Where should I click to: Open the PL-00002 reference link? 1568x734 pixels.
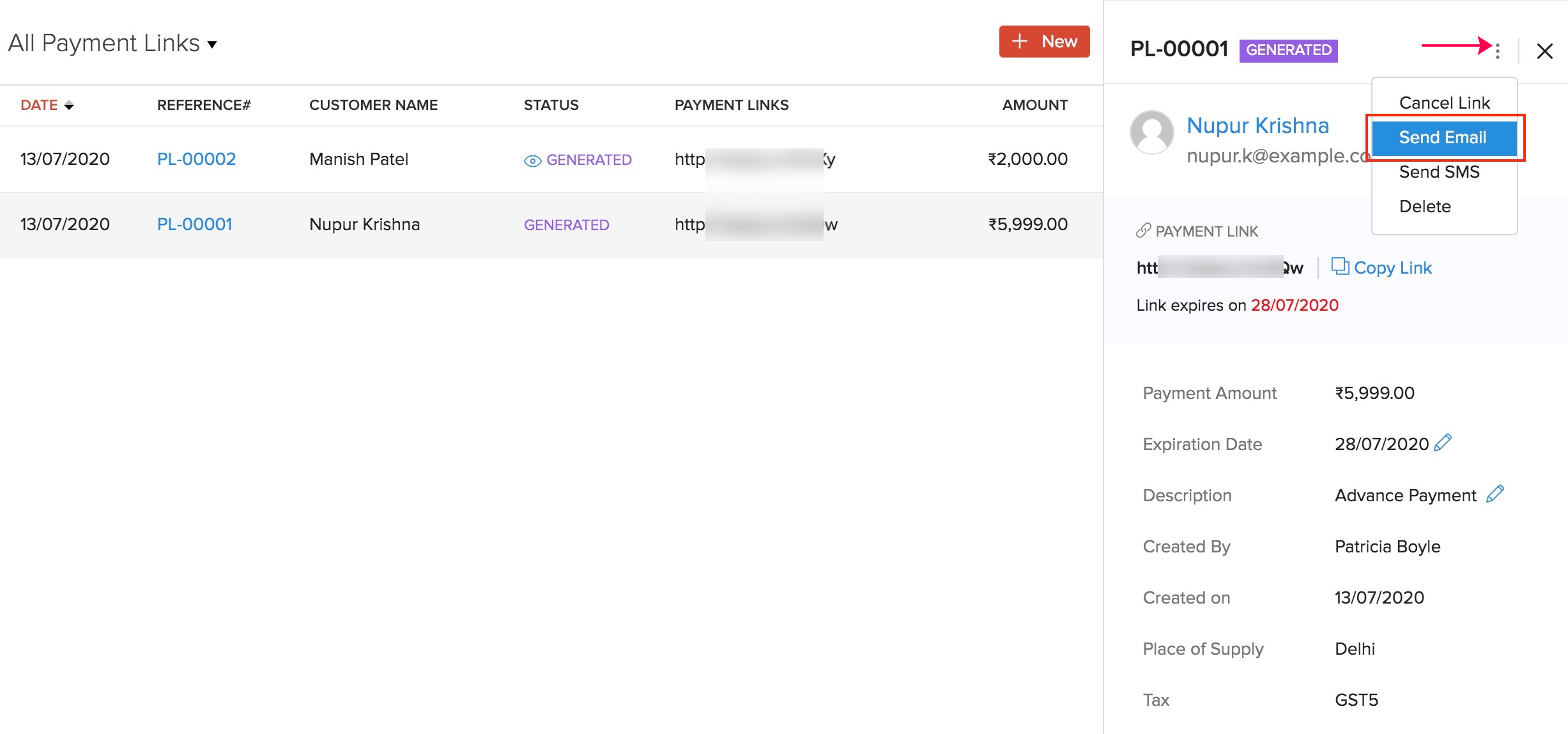196,159
